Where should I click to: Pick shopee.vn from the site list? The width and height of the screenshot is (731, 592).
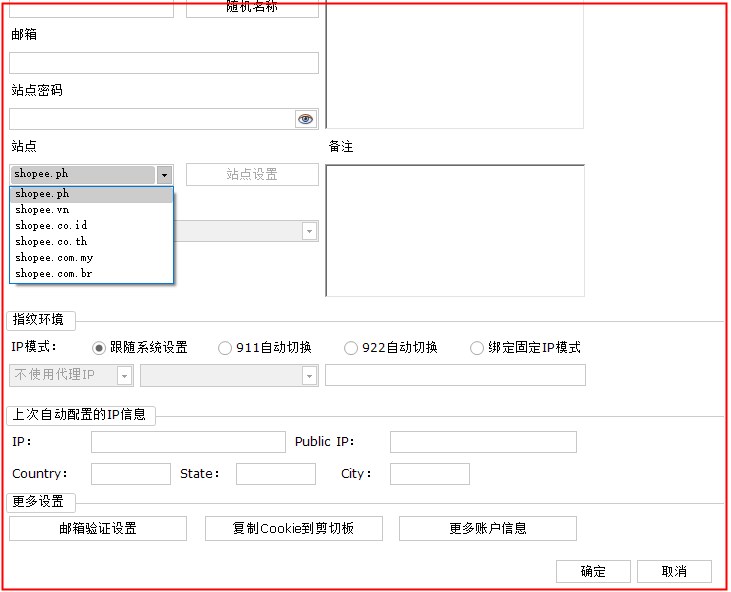tap(91, 210)
